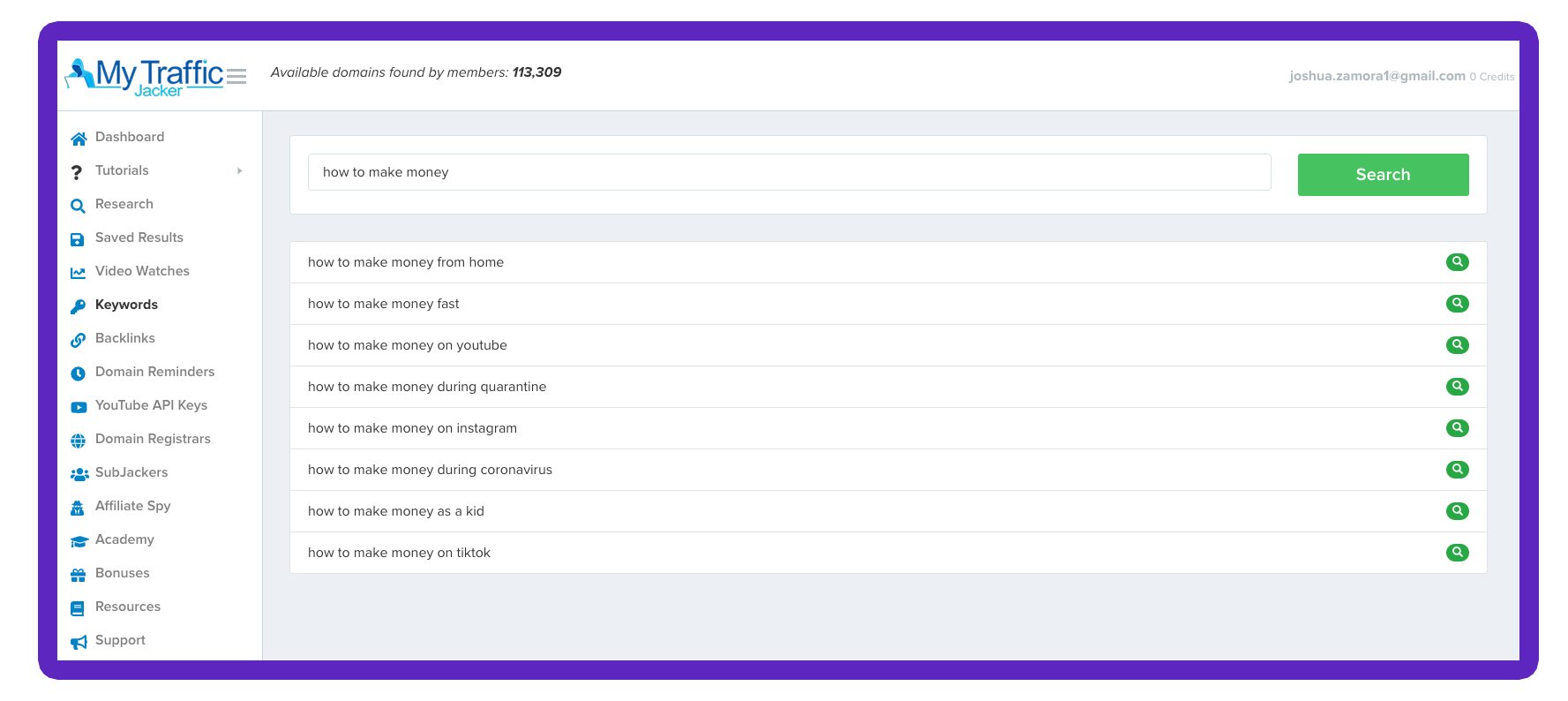
Task: Select 'how to make money as a kid' text
Action: tap(396, 511)
